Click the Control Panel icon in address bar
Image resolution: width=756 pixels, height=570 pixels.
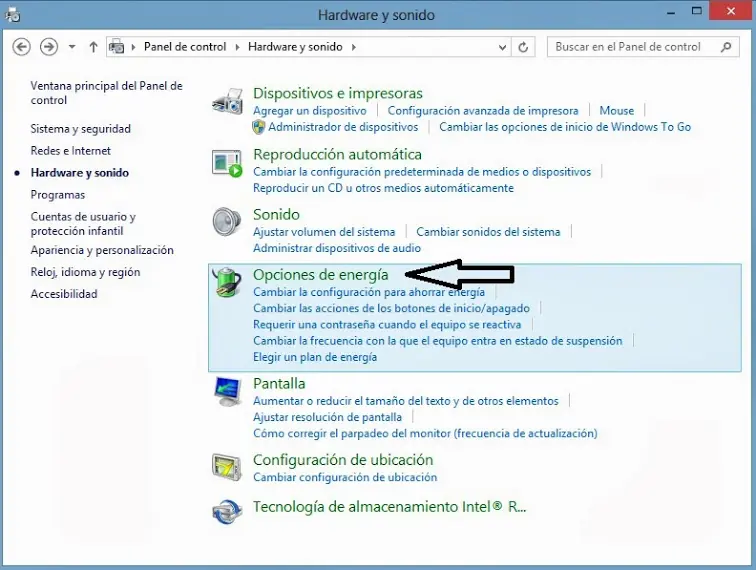tap(117, 47)
